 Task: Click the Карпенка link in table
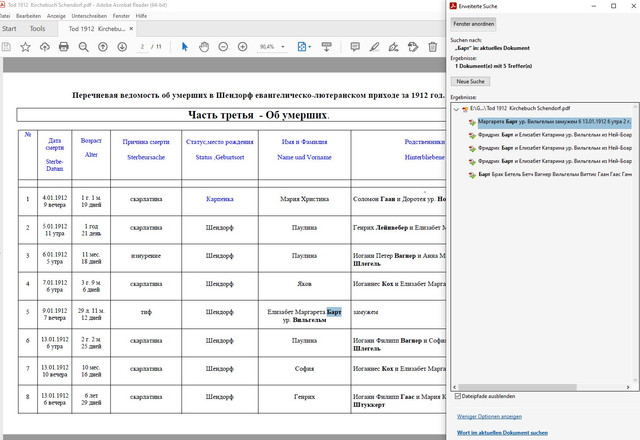point(220,199)
